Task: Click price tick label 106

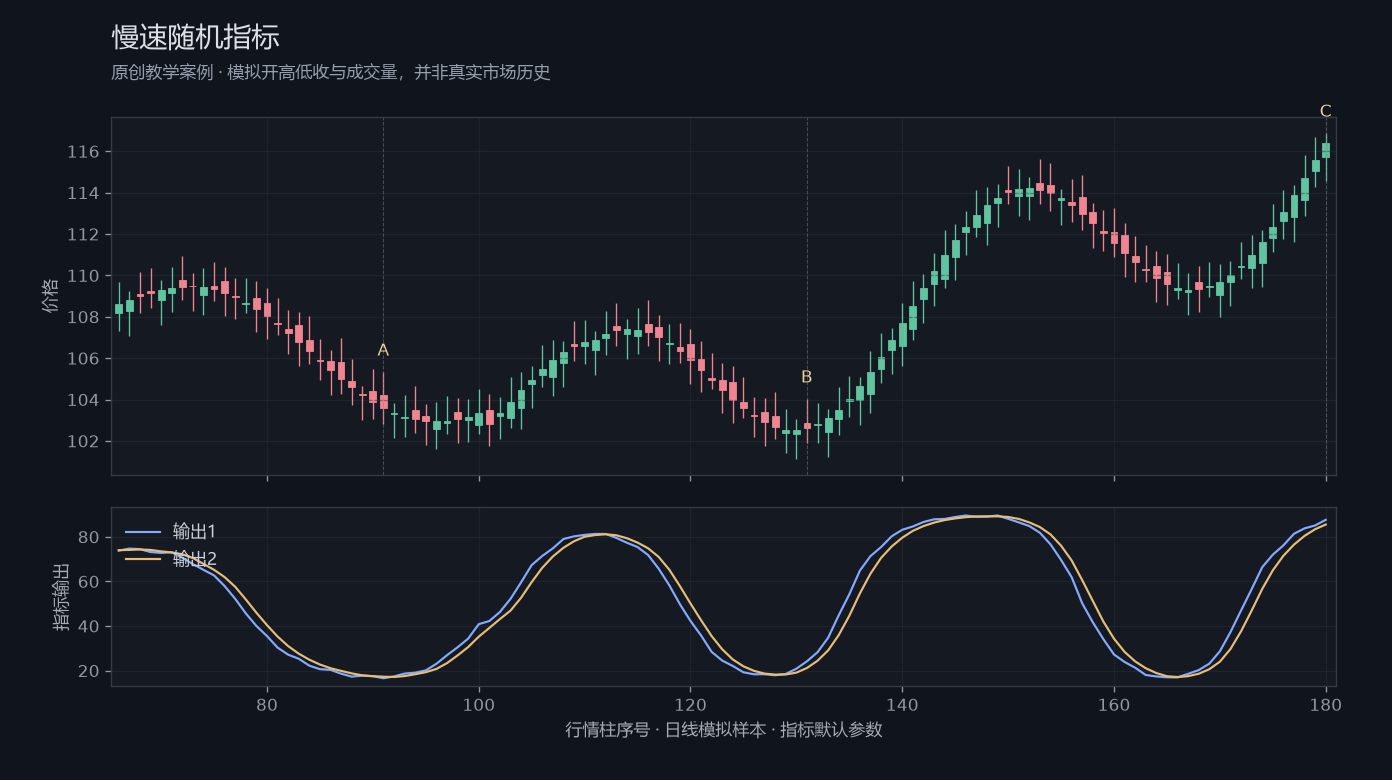Action: click(x=83, y=359)
